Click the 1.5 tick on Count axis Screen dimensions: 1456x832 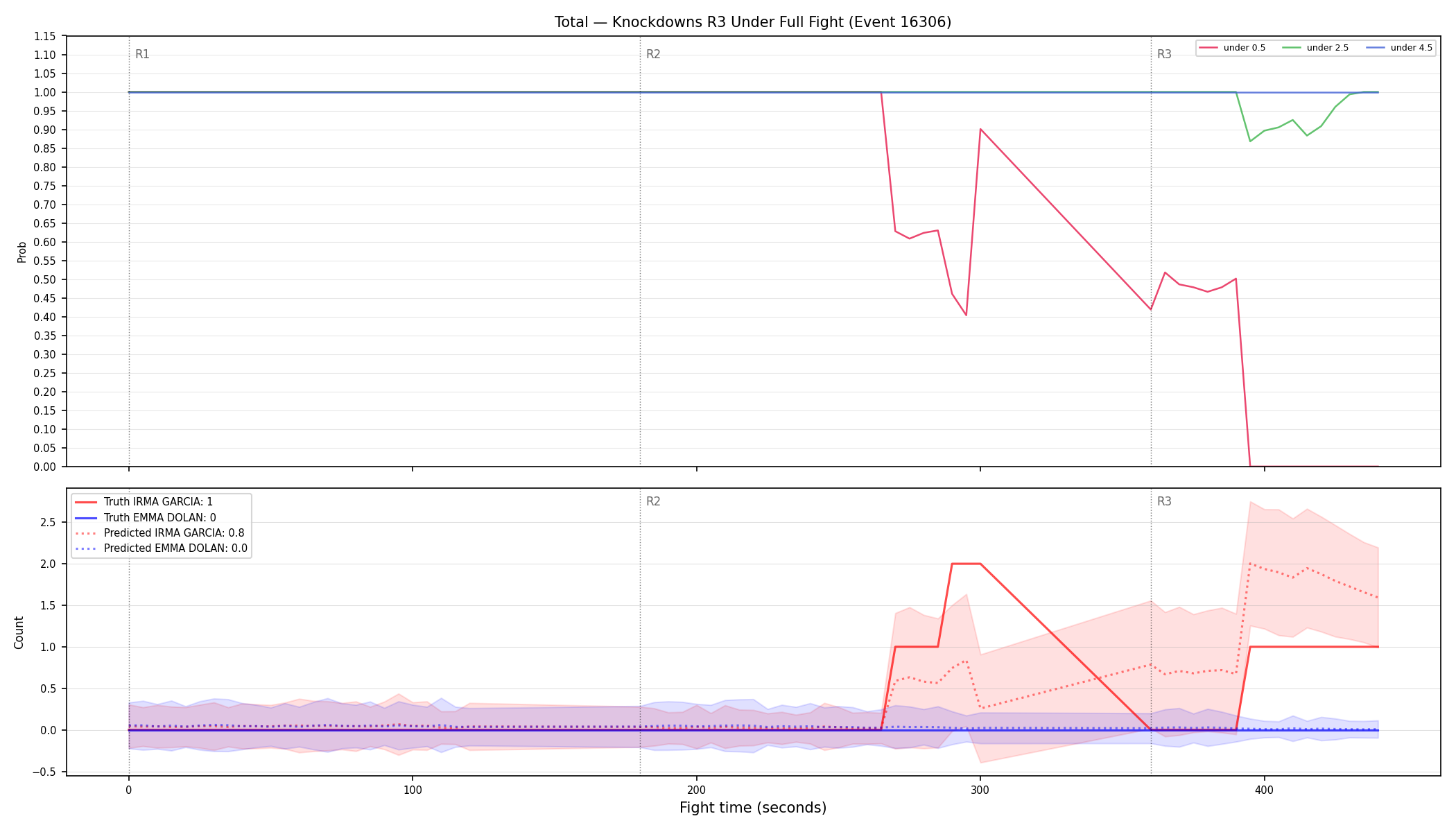[x=48, y=605]
